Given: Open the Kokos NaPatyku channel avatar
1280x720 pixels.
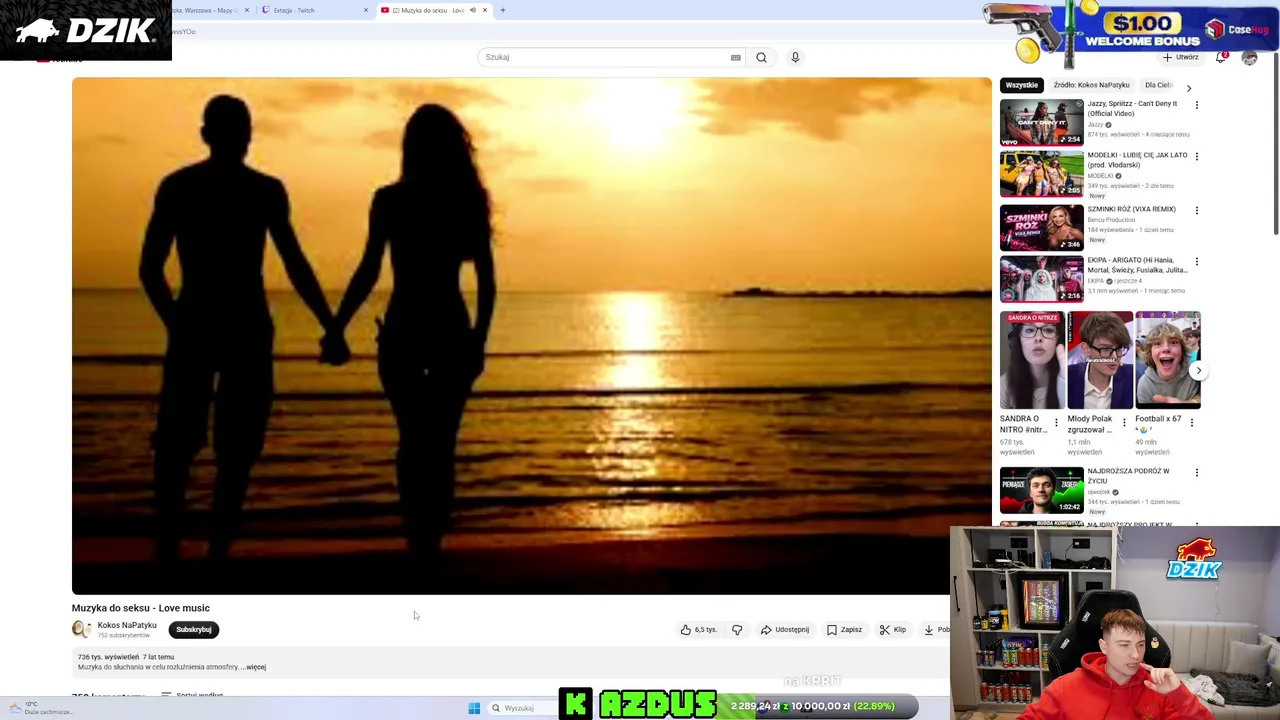Looking at the screenshot, I should (81, 629).
